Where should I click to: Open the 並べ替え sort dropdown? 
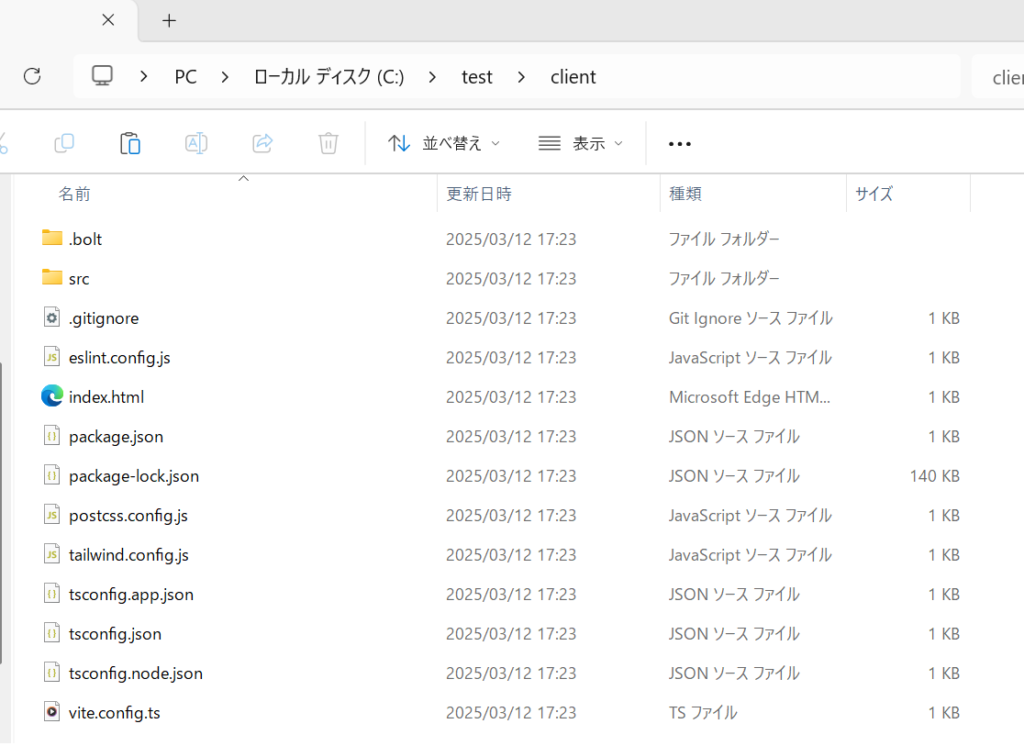[x=444, y=143]
